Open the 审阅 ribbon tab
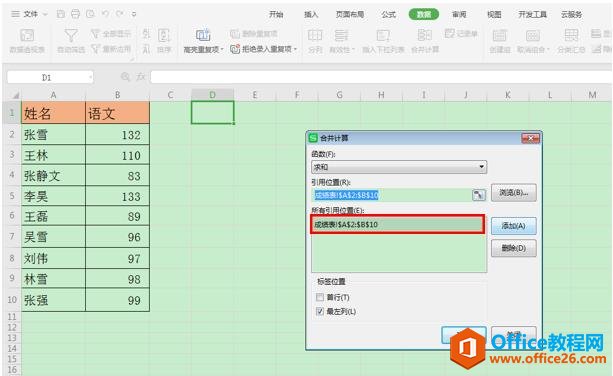 459,14
